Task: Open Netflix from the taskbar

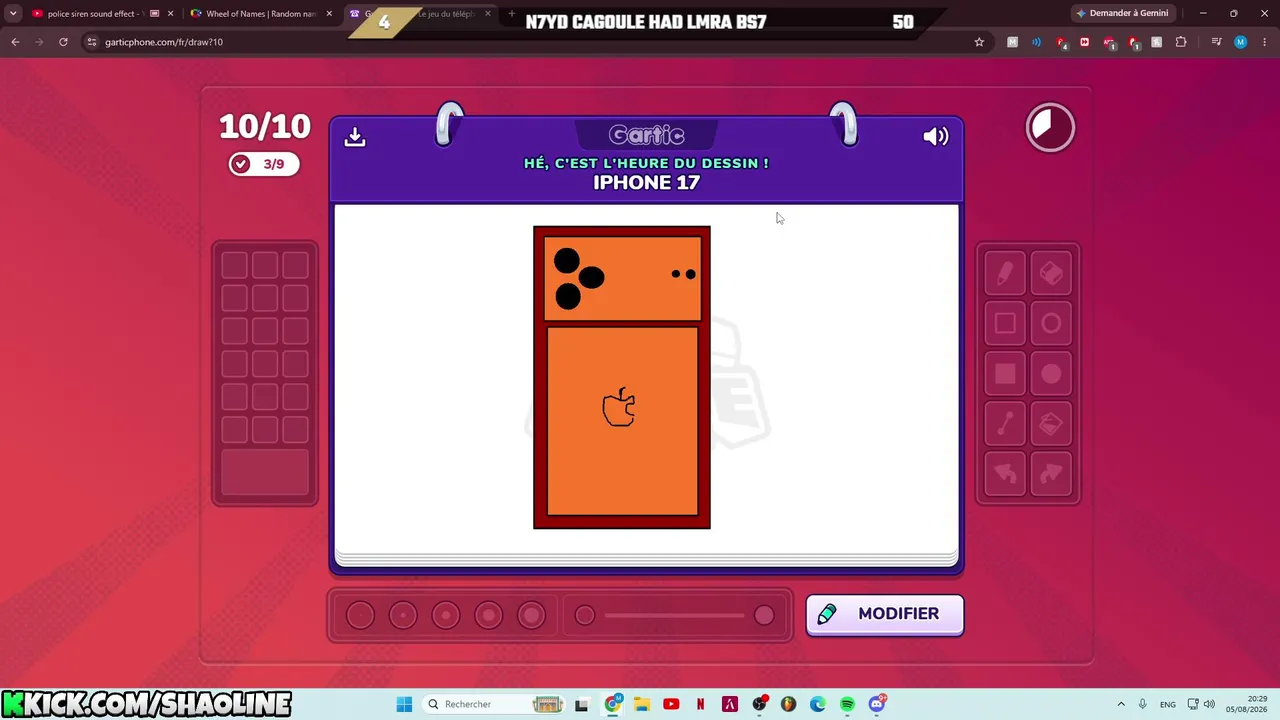Action: 700,704
